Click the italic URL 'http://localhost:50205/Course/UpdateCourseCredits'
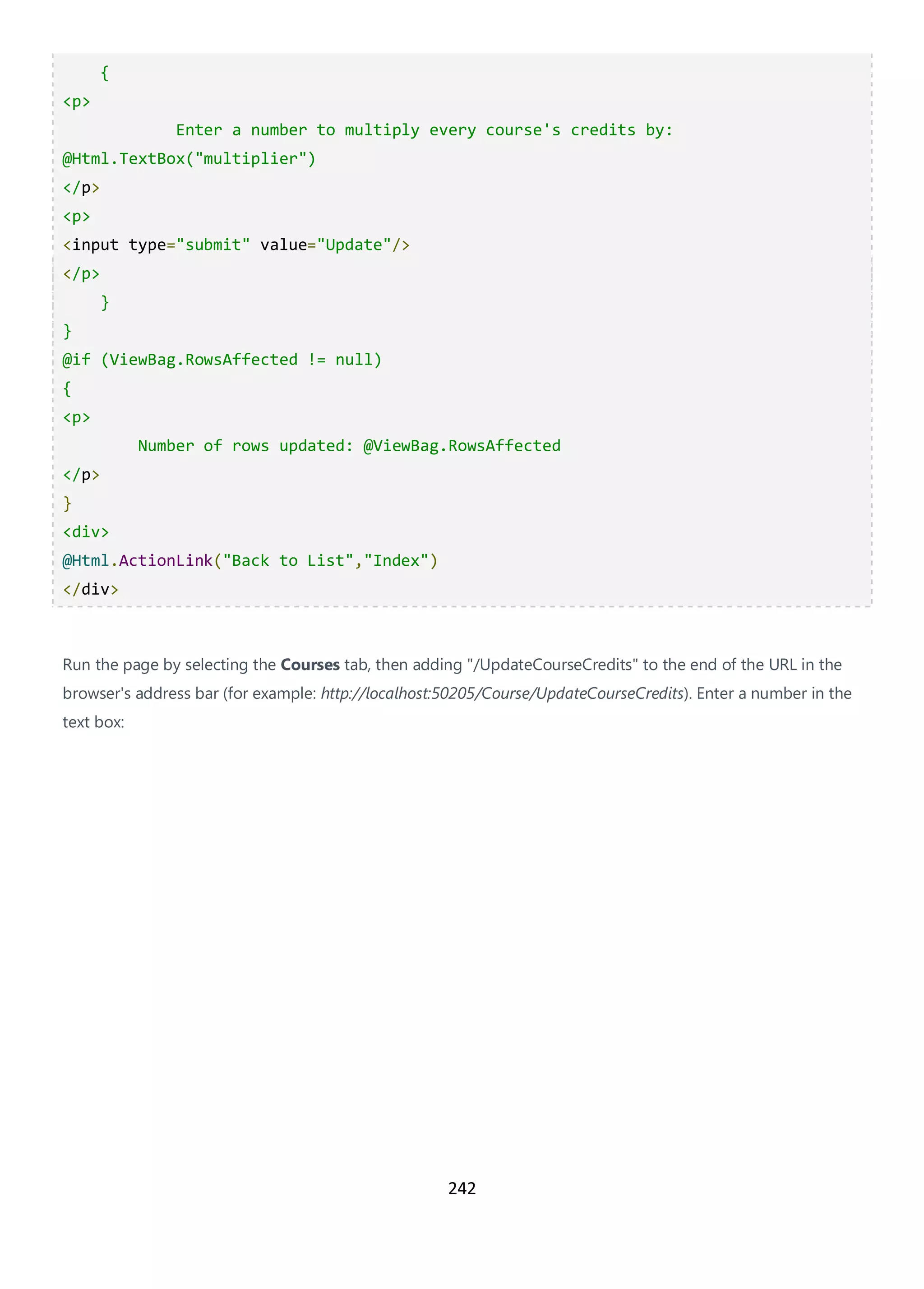Screen dimensions: 924x1289 (502, 693)
